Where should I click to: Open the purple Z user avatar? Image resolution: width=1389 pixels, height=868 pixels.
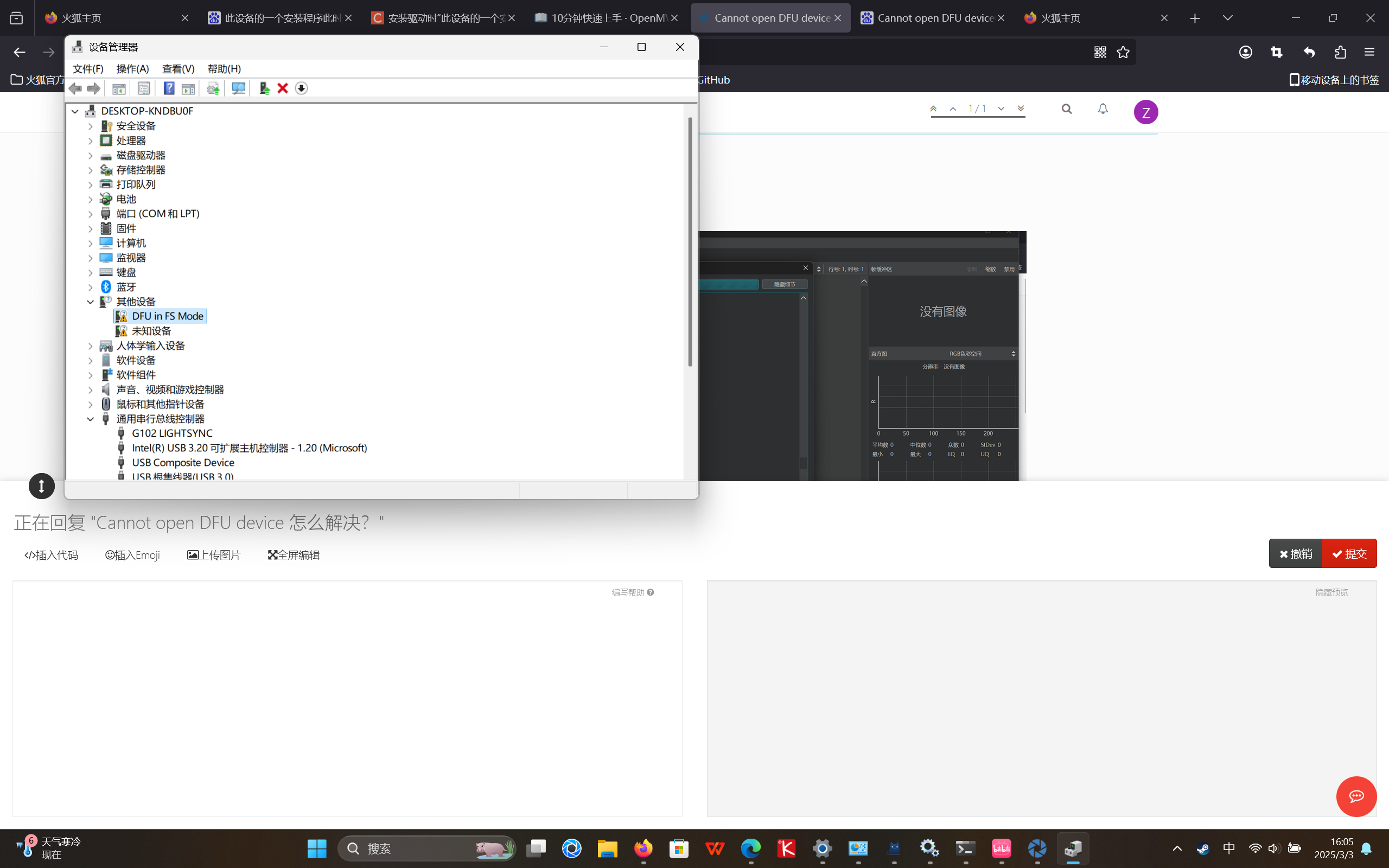tap(1145, 112)
